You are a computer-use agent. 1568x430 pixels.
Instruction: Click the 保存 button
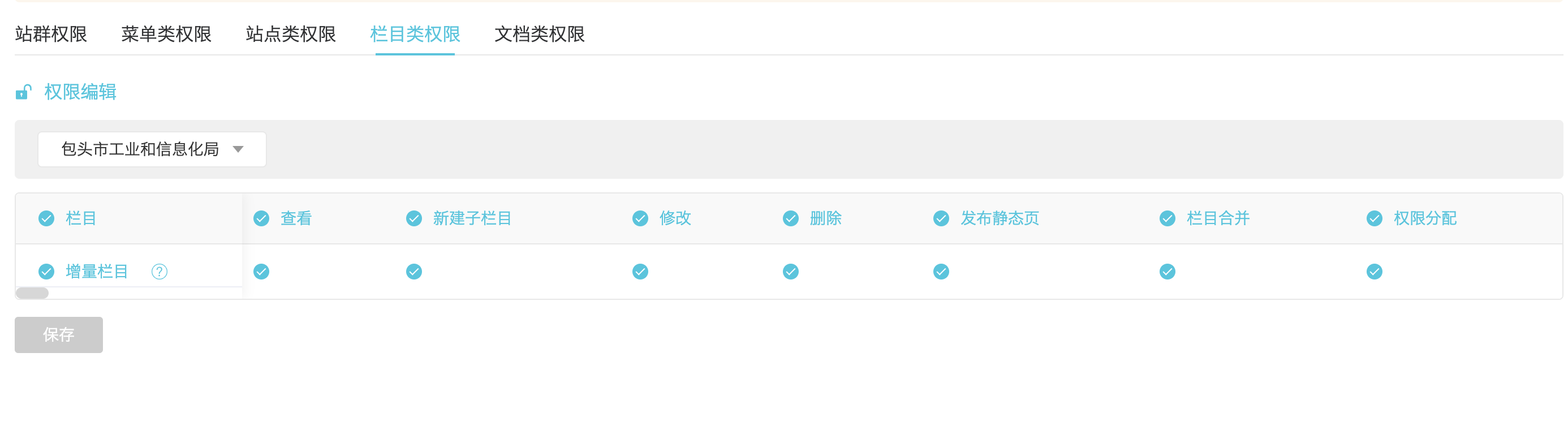pyautogui.click(x=58, y=334)
